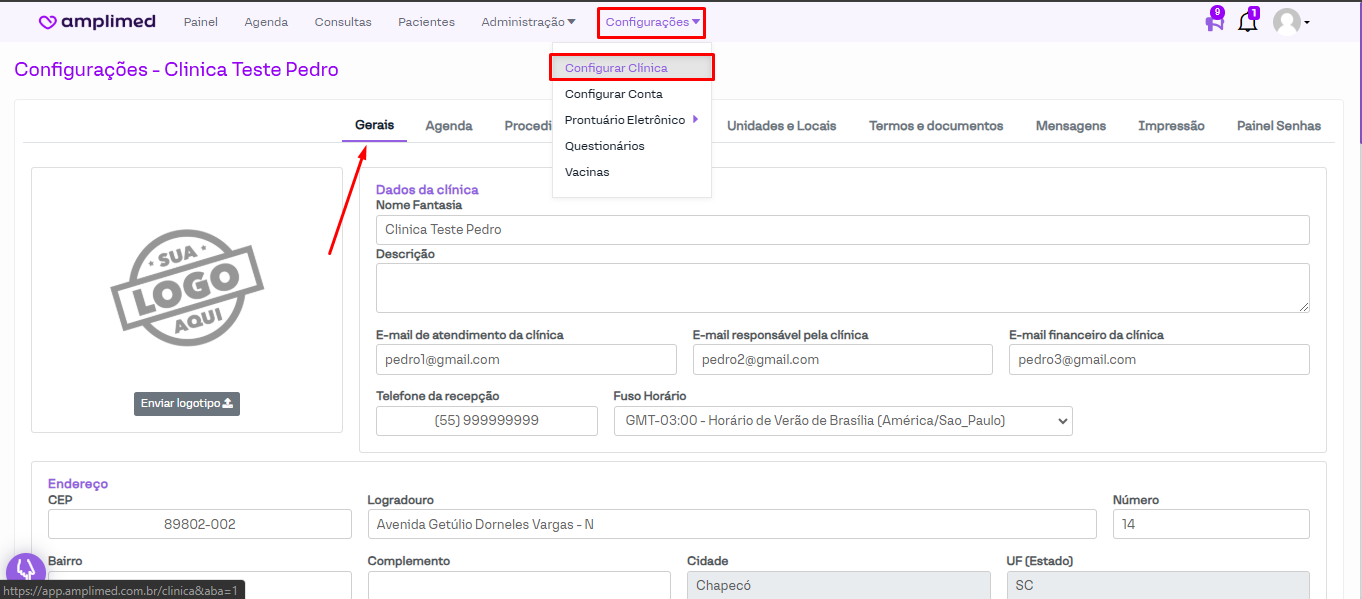Image resolution: width=1362 pixels, height=599 pixels.
Task: Choose Vacinas in the dropdown menu
Action: pos(587,172)
